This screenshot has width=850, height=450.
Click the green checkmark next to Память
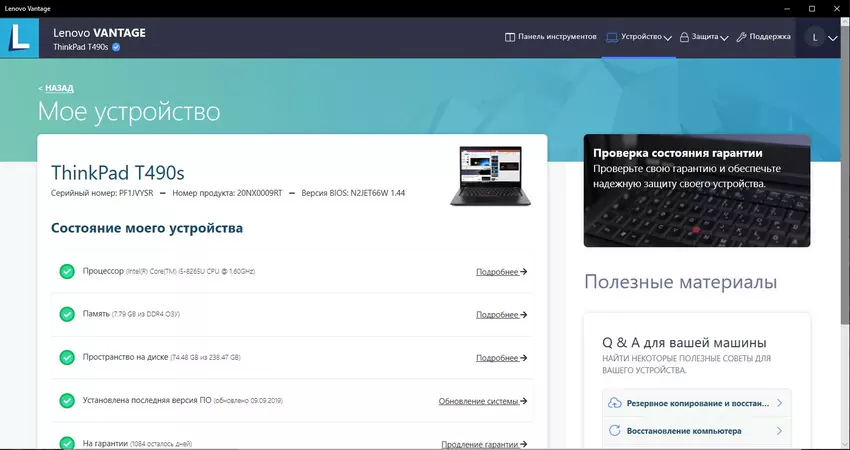pyautogui.click(x=67, y=314)
